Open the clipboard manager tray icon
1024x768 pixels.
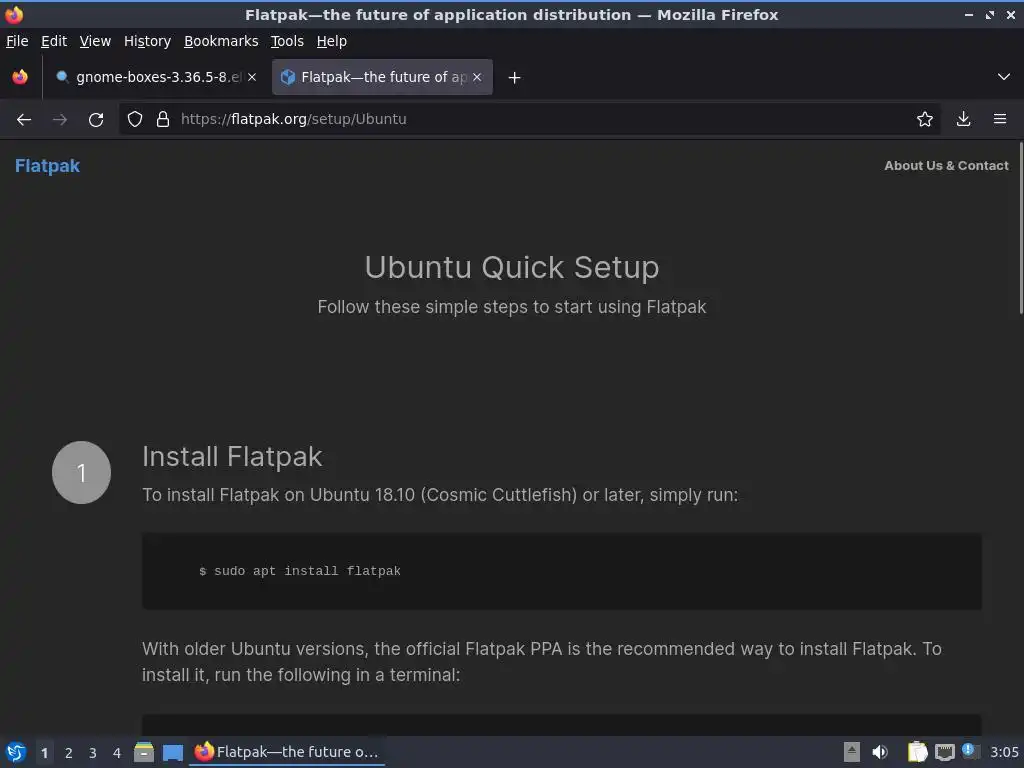coord(917,752)
